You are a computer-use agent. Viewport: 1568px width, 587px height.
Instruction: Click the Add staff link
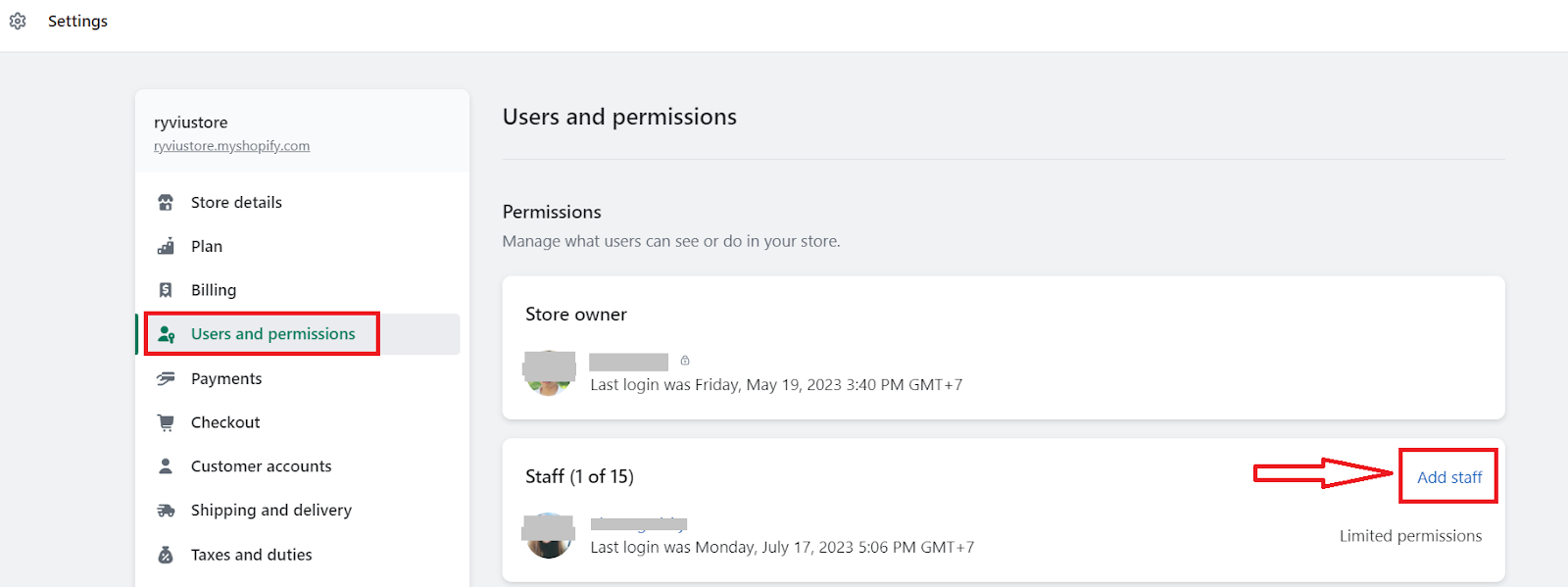click(x=1449, y=477)
